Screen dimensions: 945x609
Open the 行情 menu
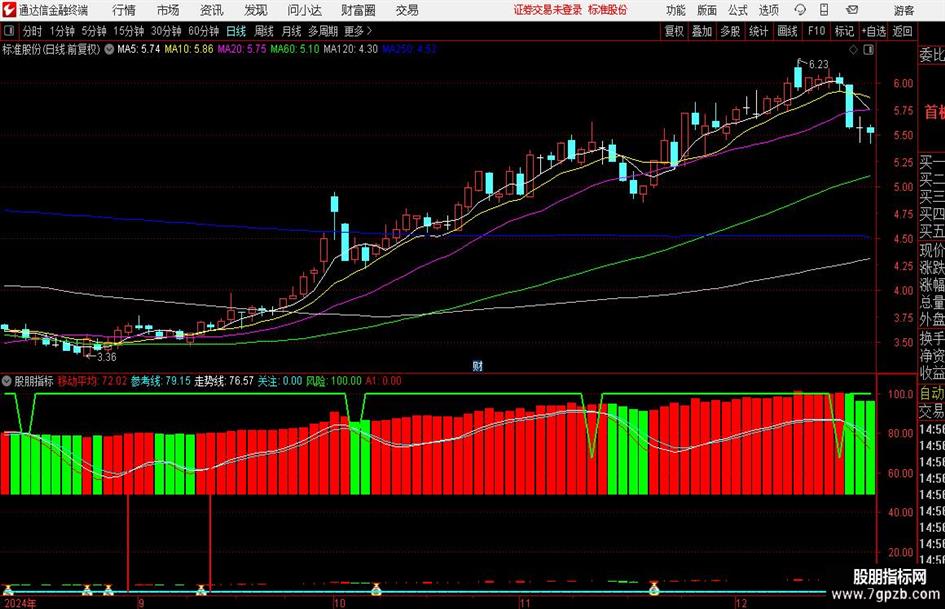pyautogui.click(x=124, y=10)
